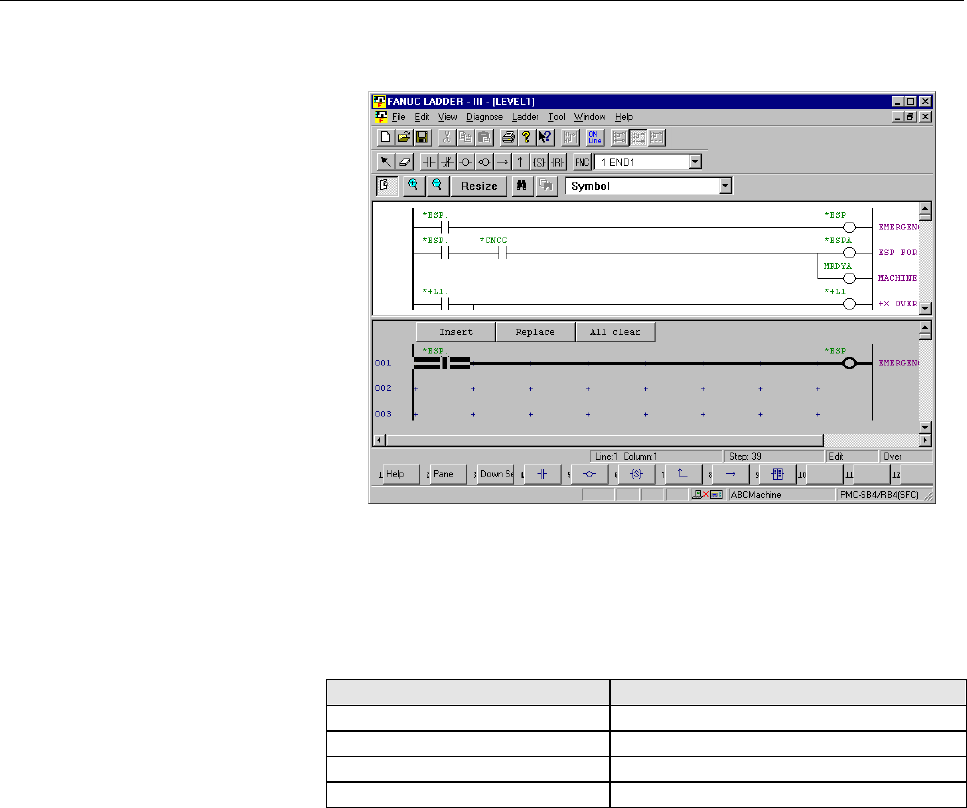This screenshot has height=808, width=967.
Task: Click the Resize button
Action: [479, 186]
